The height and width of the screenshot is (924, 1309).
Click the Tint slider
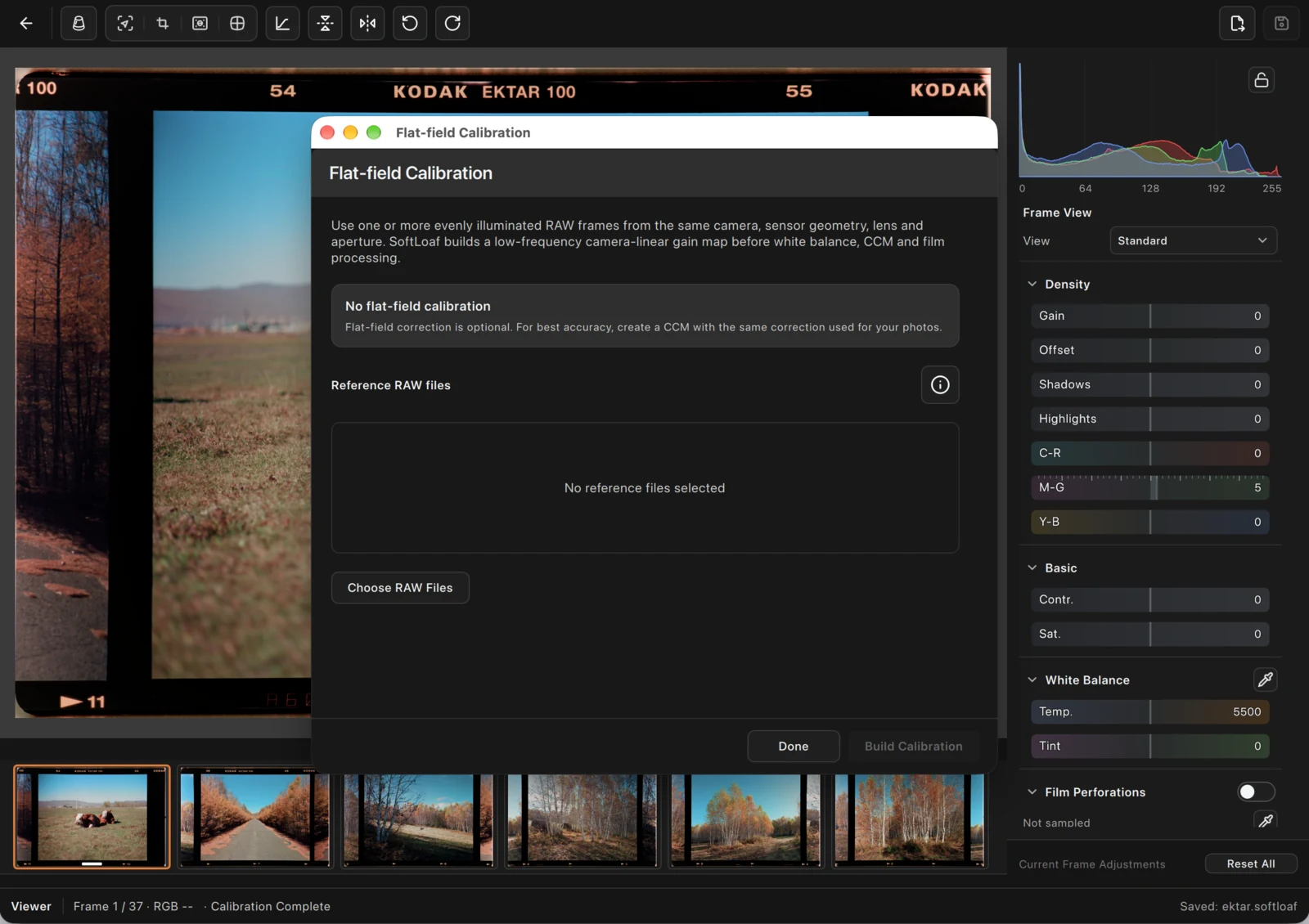click(x=1149, y=746)
